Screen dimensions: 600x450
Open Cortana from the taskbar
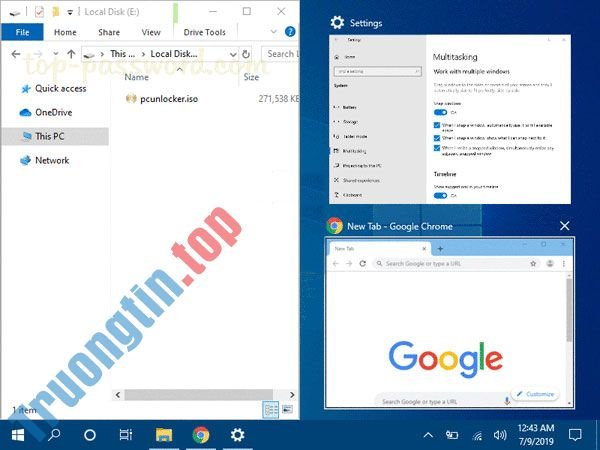click(x=90, y=435)
